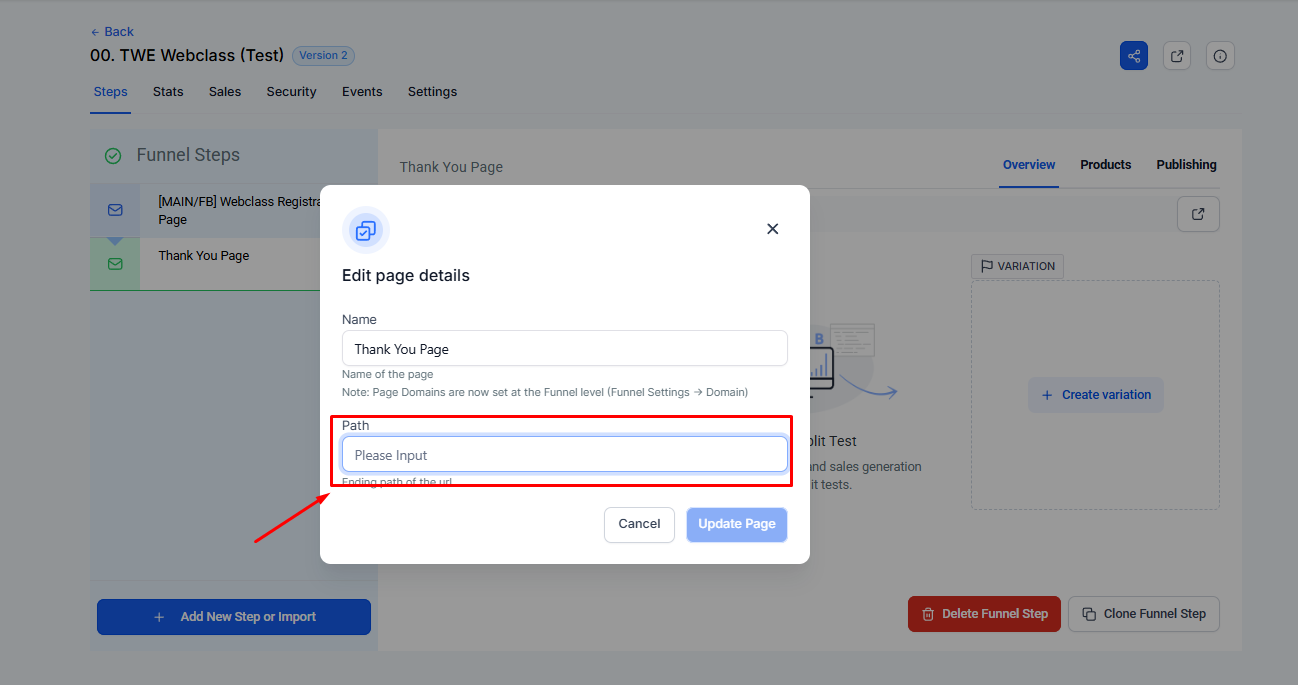Click the Name text field
The height and width of the screenshot is (685, 1298).
pyautogui.click(x=564, y=349)
